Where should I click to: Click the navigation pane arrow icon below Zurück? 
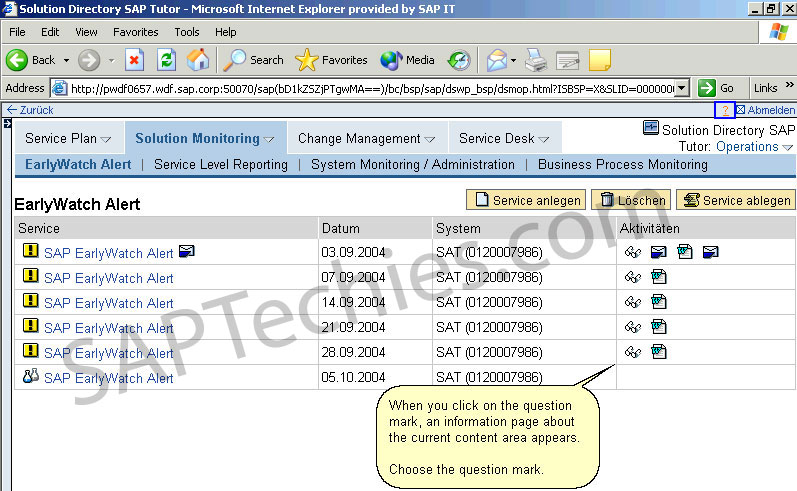click(x=7, y=123)
